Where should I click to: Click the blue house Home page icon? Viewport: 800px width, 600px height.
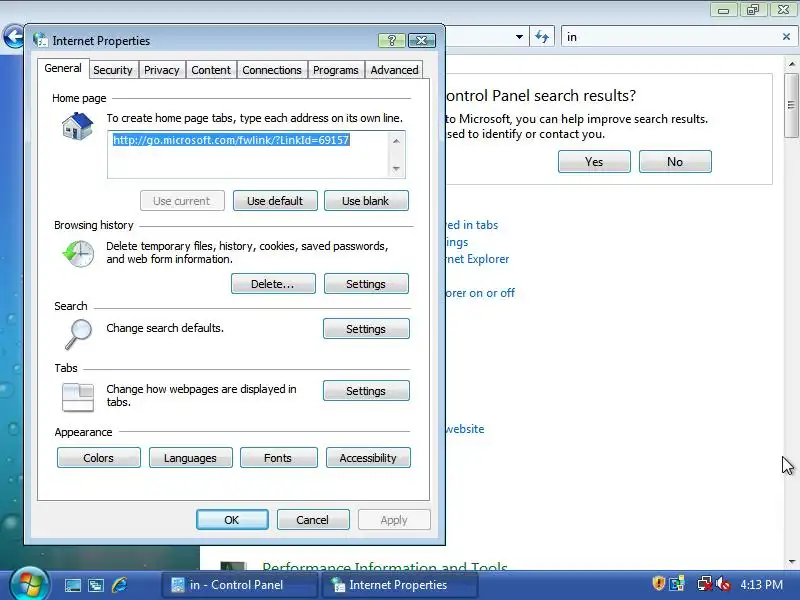point(77,126)
